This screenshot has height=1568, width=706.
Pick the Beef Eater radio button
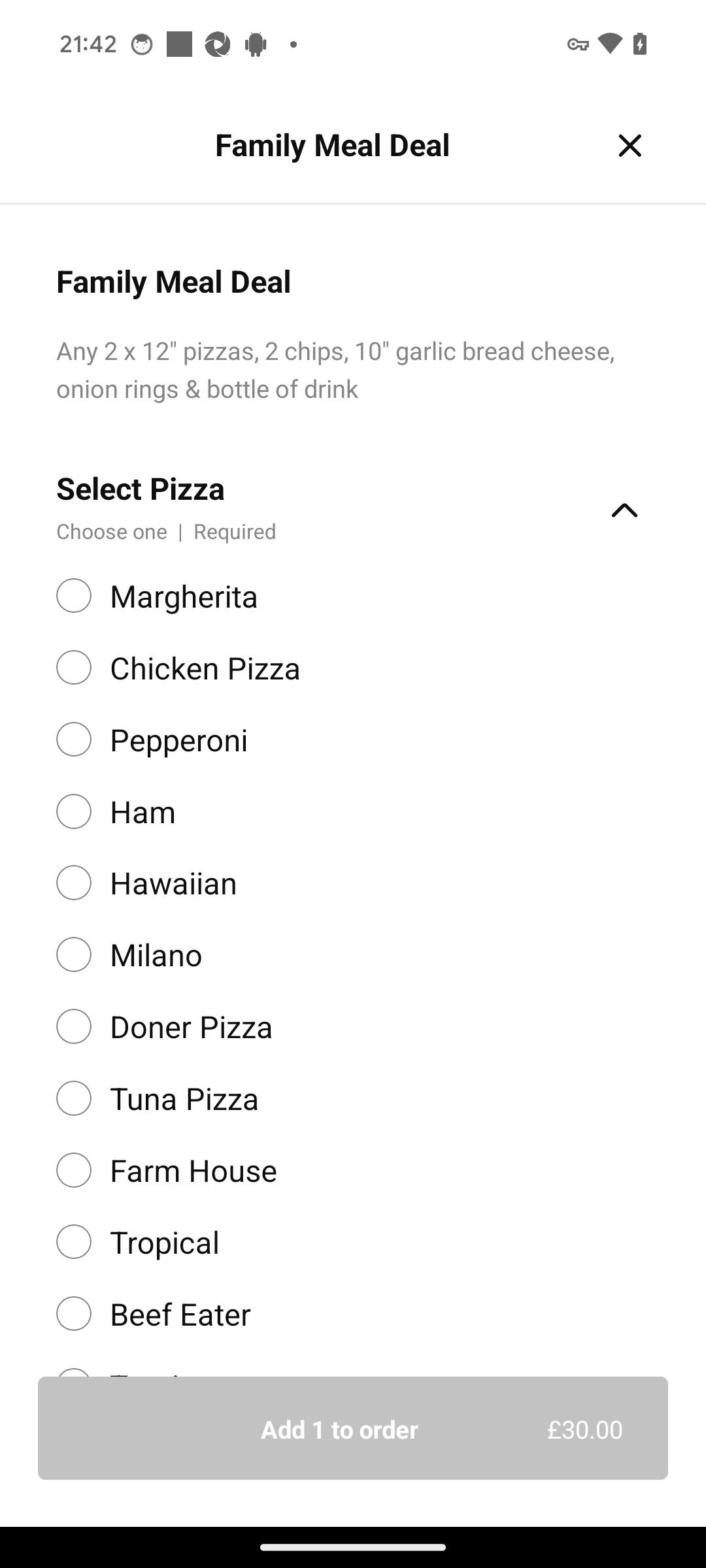point(74,1314)
